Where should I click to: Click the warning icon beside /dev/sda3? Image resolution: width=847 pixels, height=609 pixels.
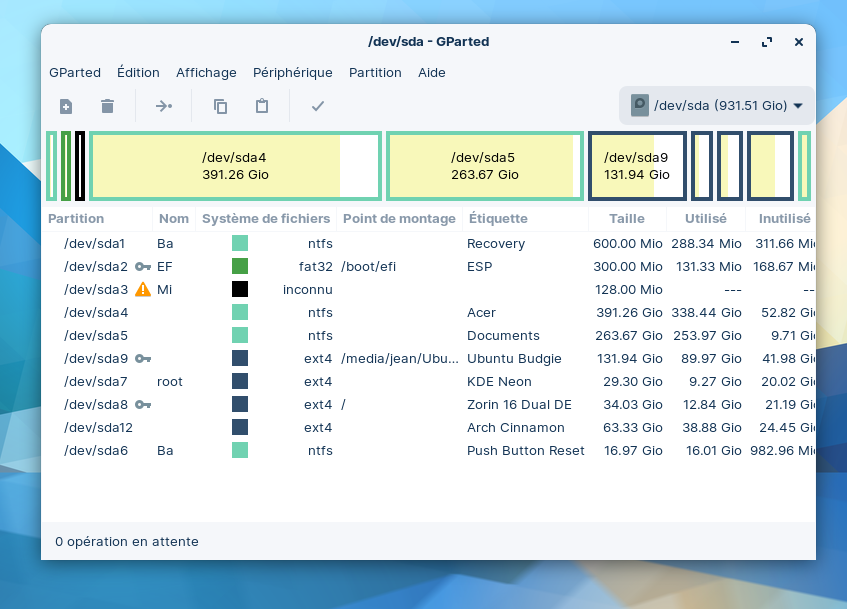143,289
